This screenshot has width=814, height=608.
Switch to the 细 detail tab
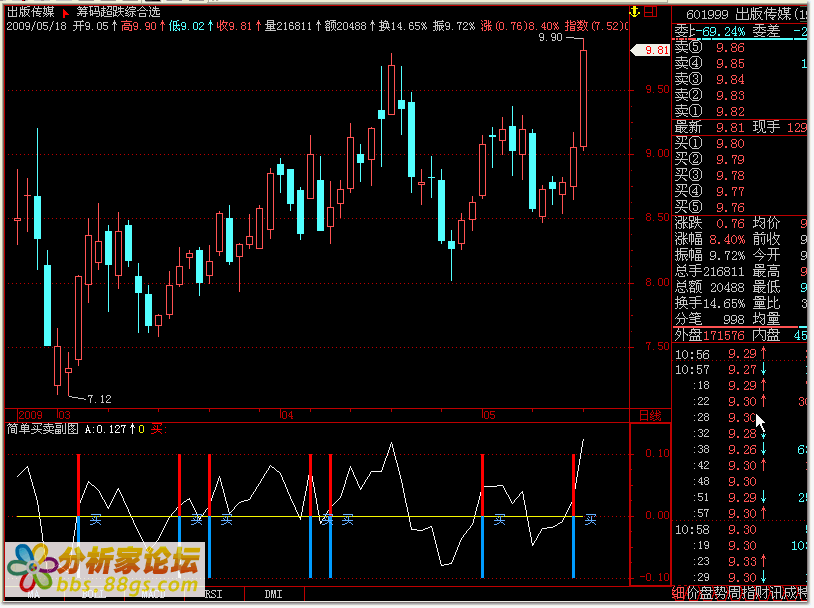(679, 592)
